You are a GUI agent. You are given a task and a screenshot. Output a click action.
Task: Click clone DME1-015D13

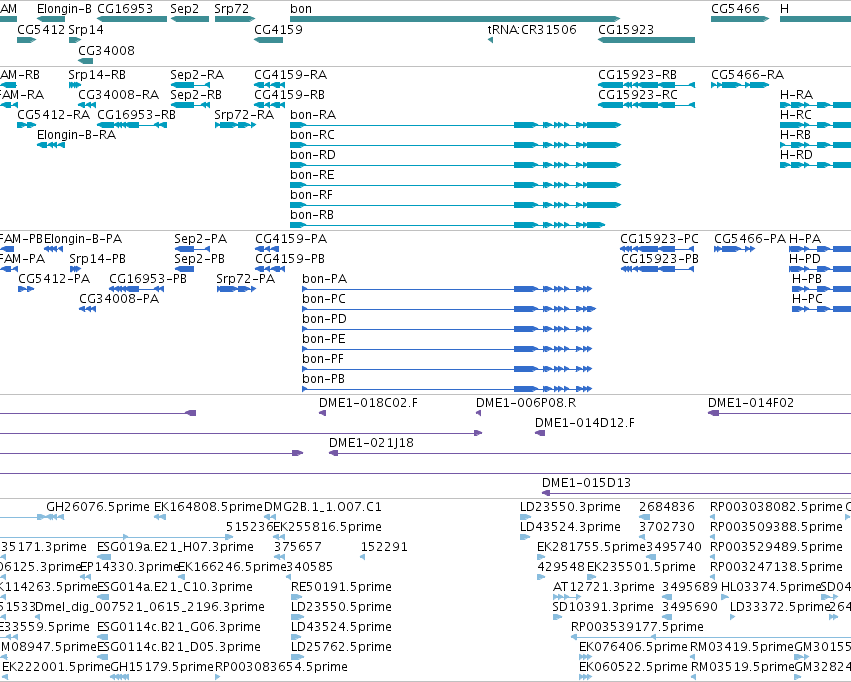pyautogui.click(x=696, y=493)
